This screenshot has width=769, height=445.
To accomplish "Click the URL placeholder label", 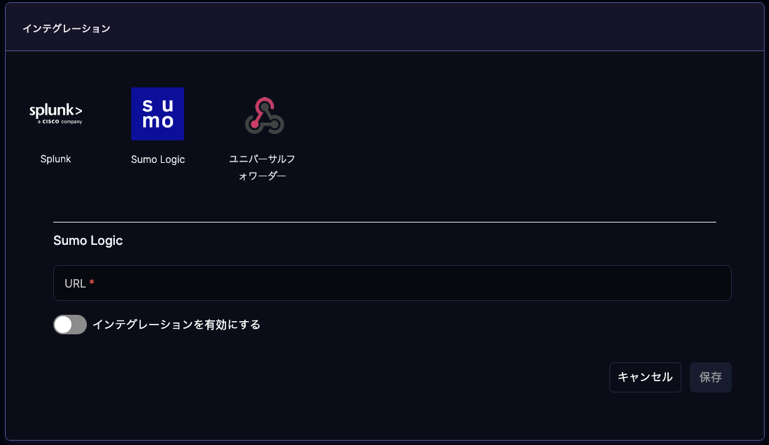I will 75,284.
